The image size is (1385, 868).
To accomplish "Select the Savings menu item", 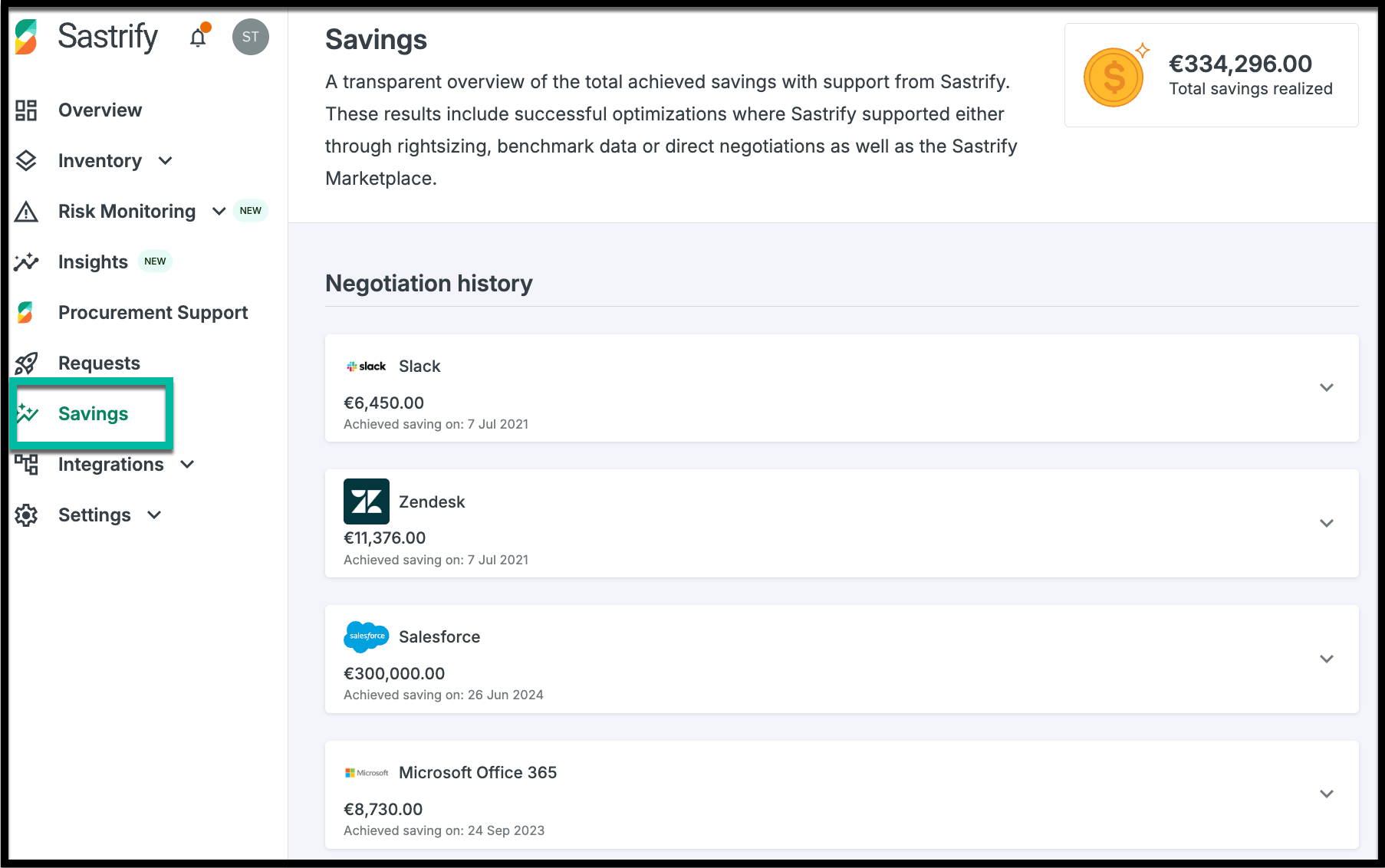I will point(93,414).
